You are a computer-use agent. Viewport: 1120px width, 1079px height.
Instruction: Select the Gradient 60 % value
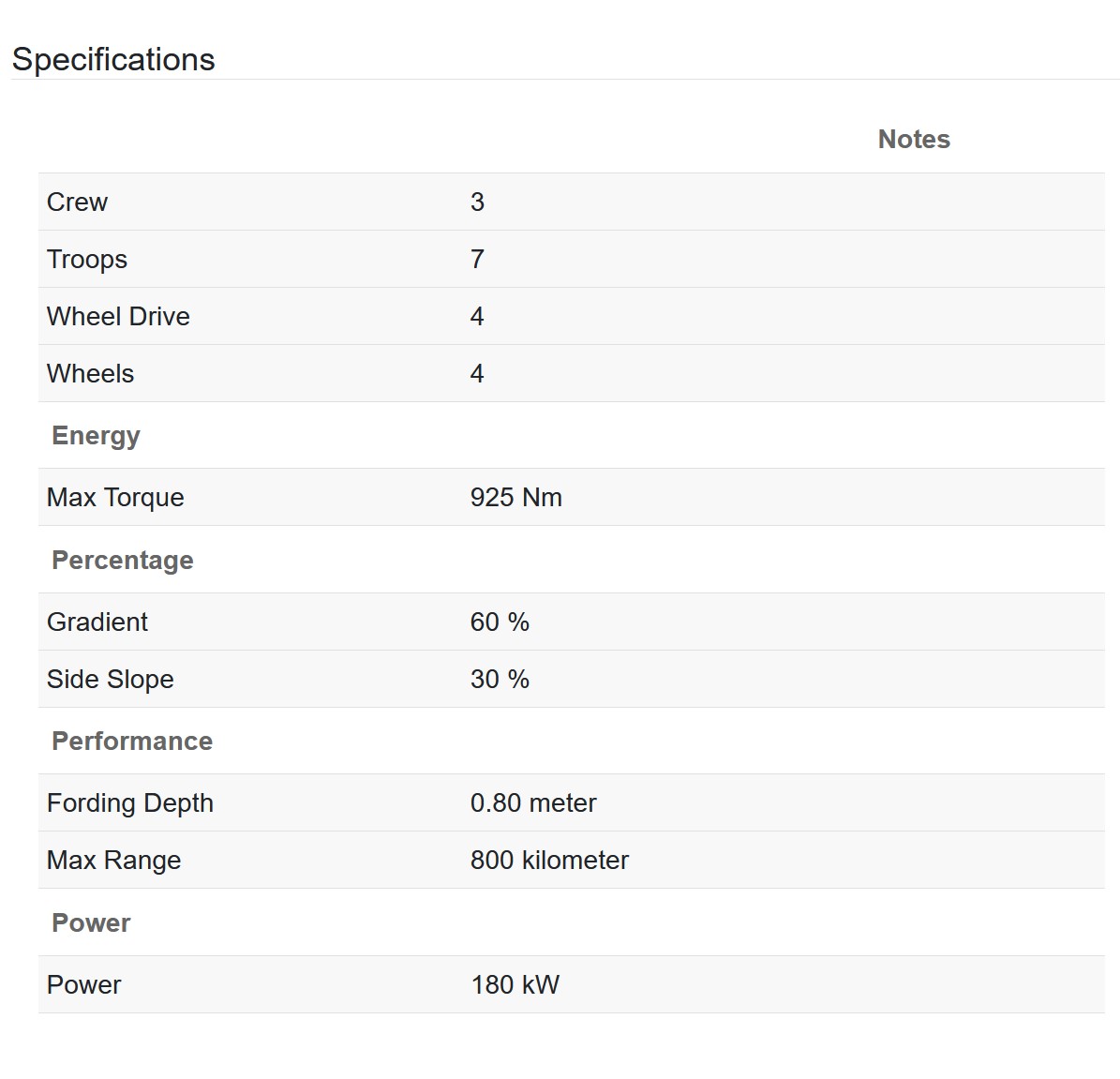(500, 622)
